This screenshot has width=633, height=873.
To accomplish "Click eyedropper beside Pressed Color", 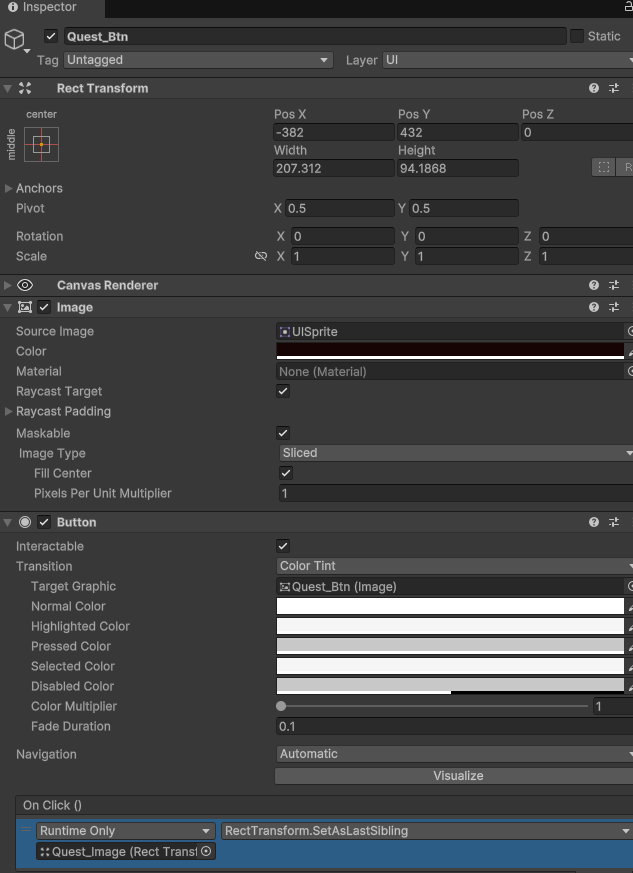I will pyautogui.click(x=630, y=646).
